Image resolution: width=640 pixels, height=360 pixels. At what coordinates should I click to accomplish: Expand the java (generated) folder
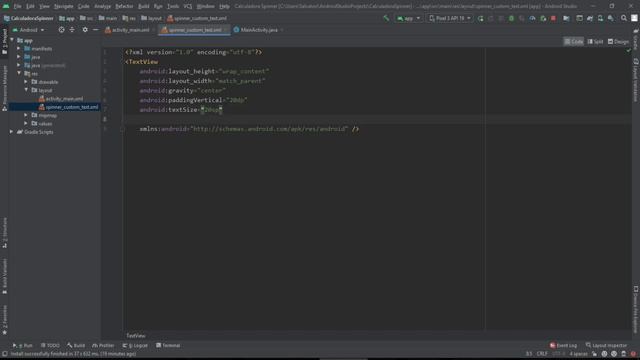[x=19, y=65]
